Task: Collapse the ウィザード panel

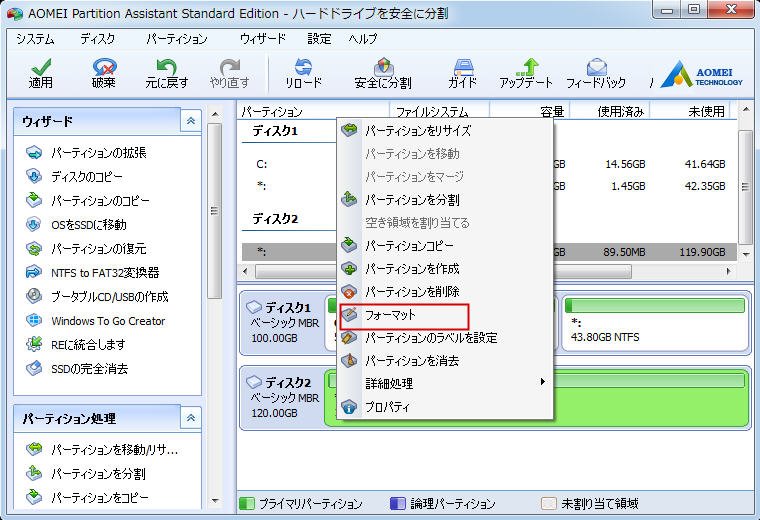Action: click(191, 121)
